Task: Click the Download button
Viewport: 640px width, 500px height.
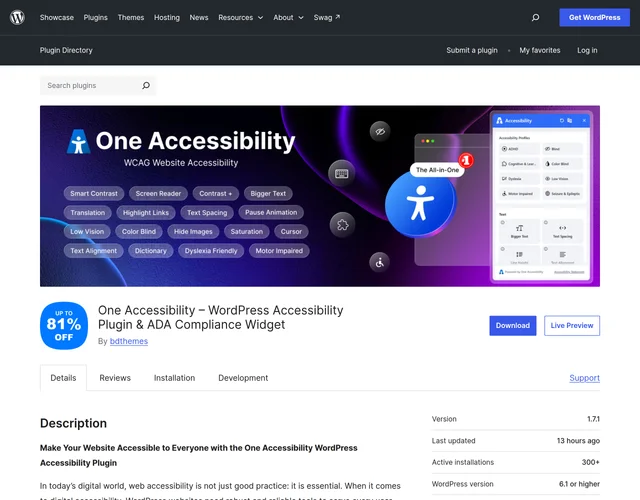Action: 513,326
